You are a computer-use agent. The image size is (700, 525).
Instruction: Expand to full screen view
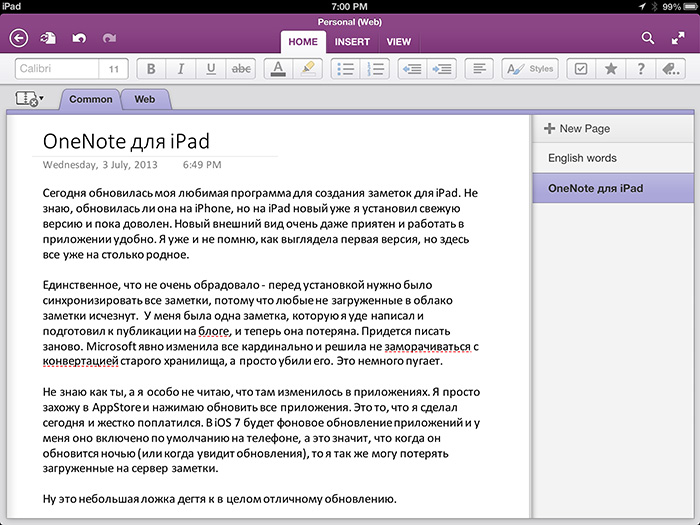click(x=678, y=38)
